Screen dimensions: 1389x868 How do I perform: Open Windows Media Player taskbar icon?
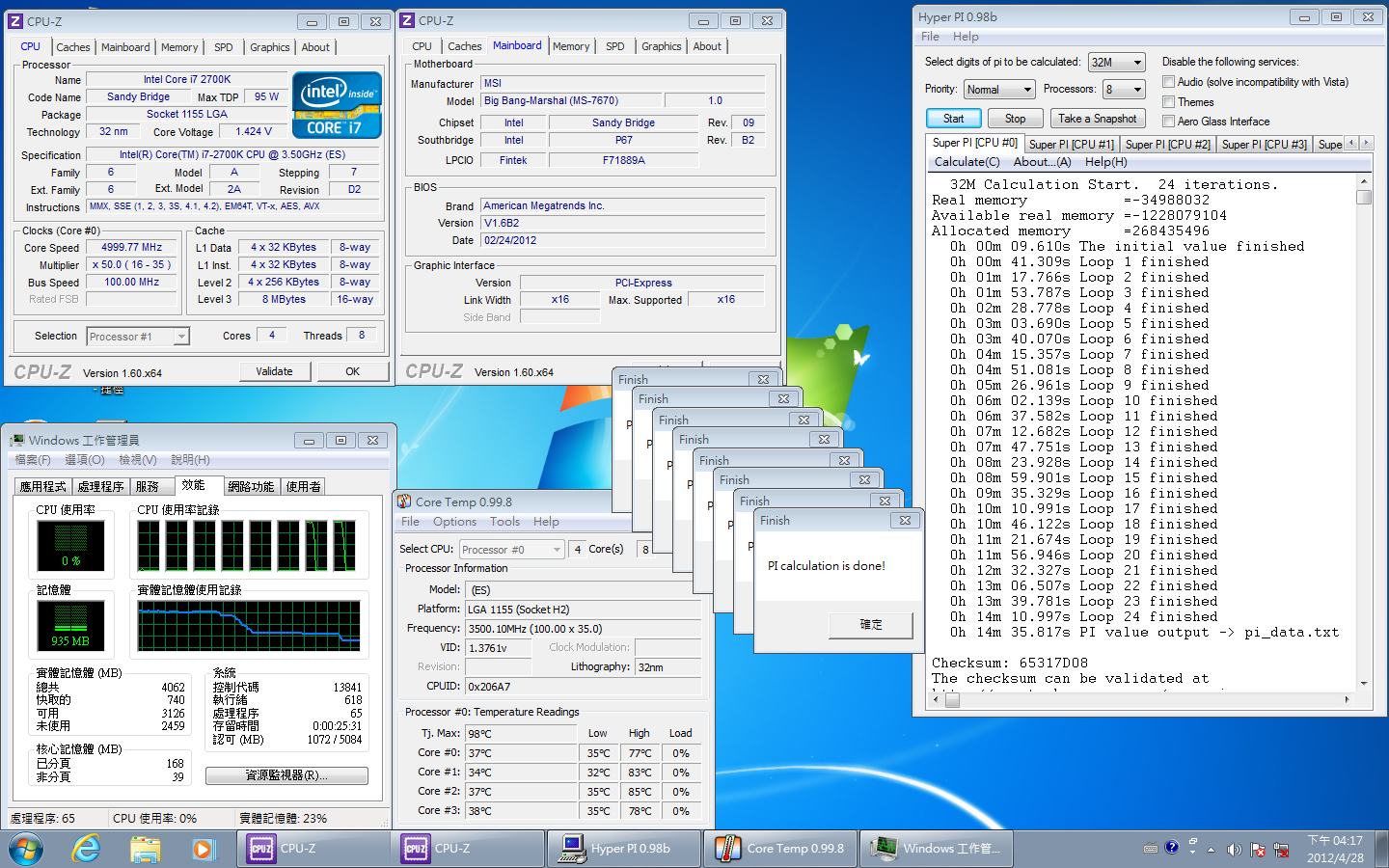click(203, 849)
